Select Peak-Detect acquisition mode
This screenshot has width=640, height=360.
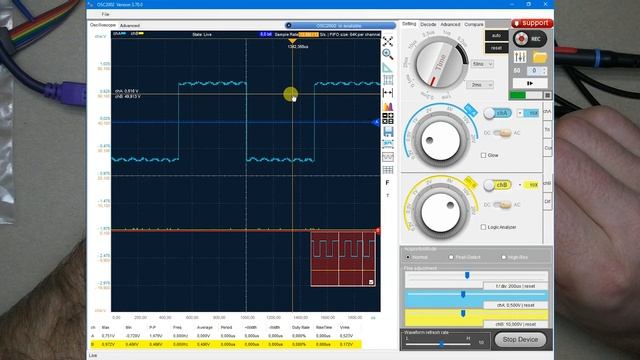pos(451,257)
